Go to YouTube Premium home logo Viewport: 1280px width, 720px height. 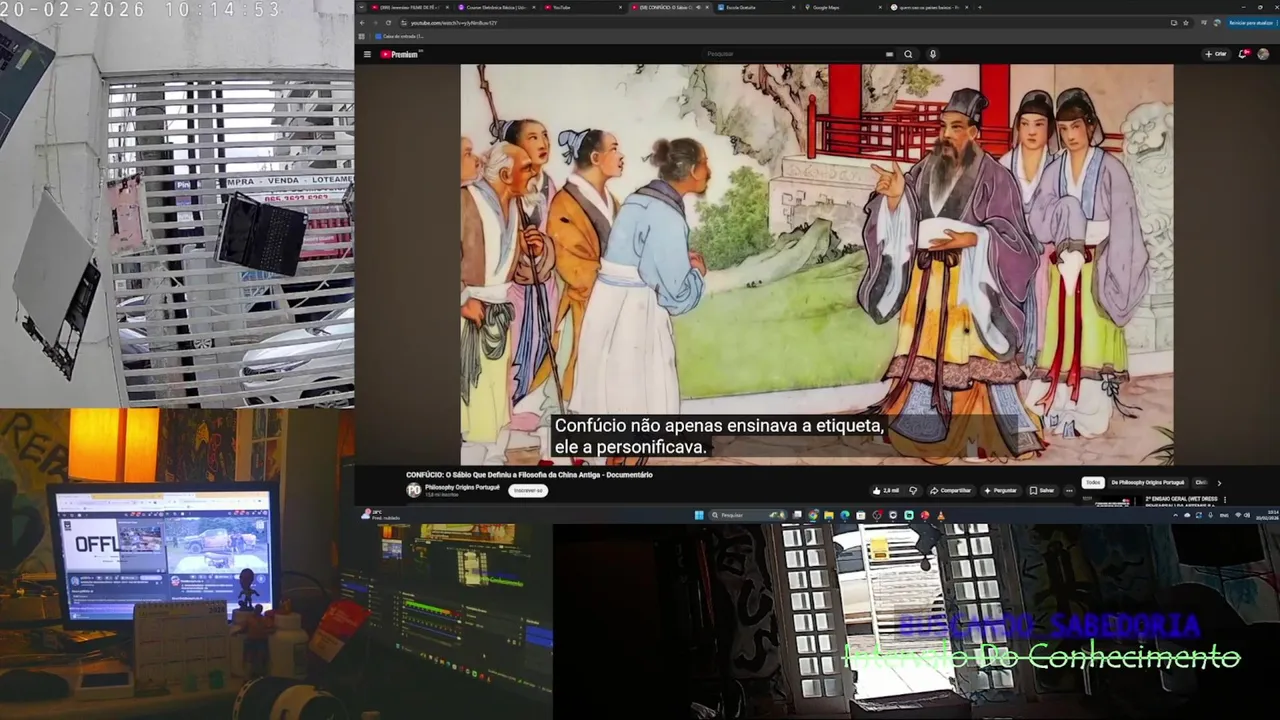tap(400, 54)
